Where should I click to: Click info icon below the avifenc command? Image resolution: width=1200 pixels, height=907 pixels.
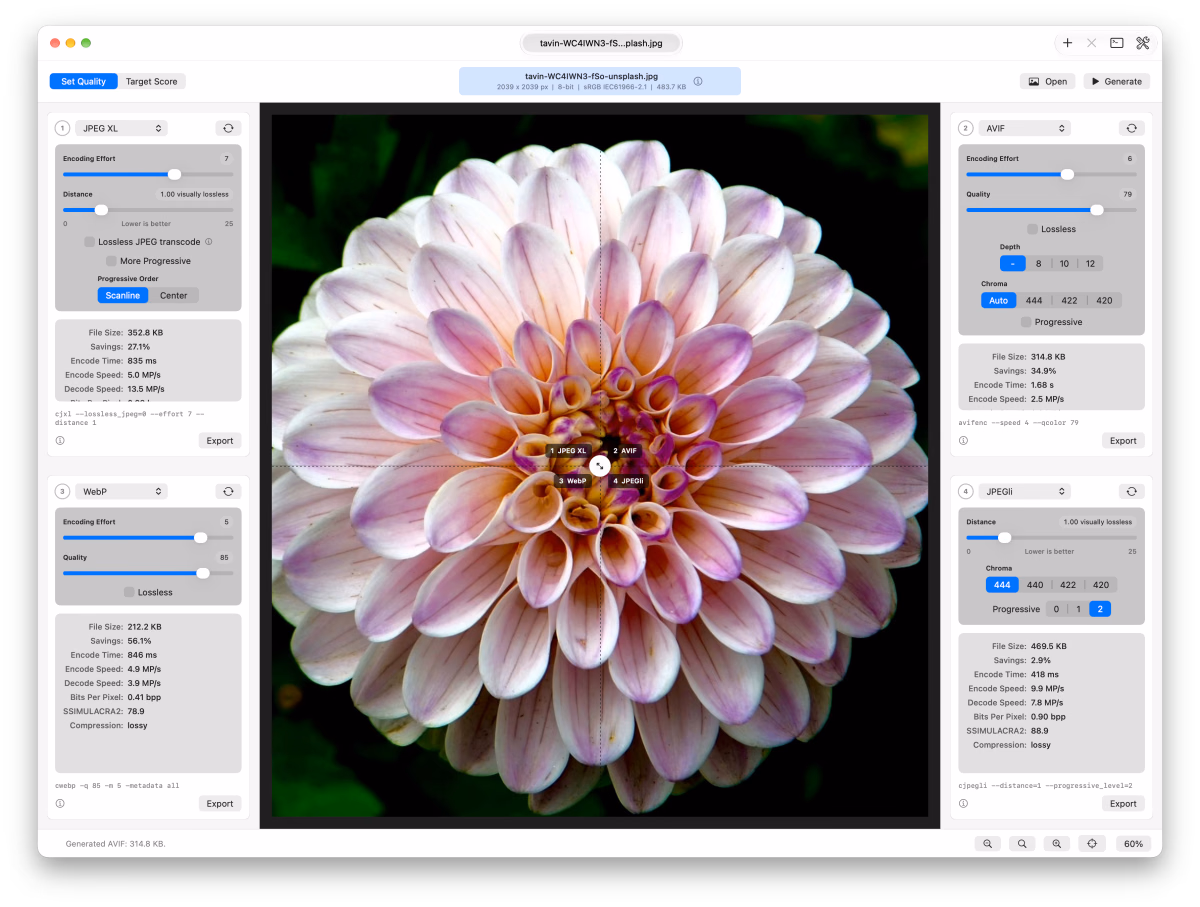(x=963, y=440)
